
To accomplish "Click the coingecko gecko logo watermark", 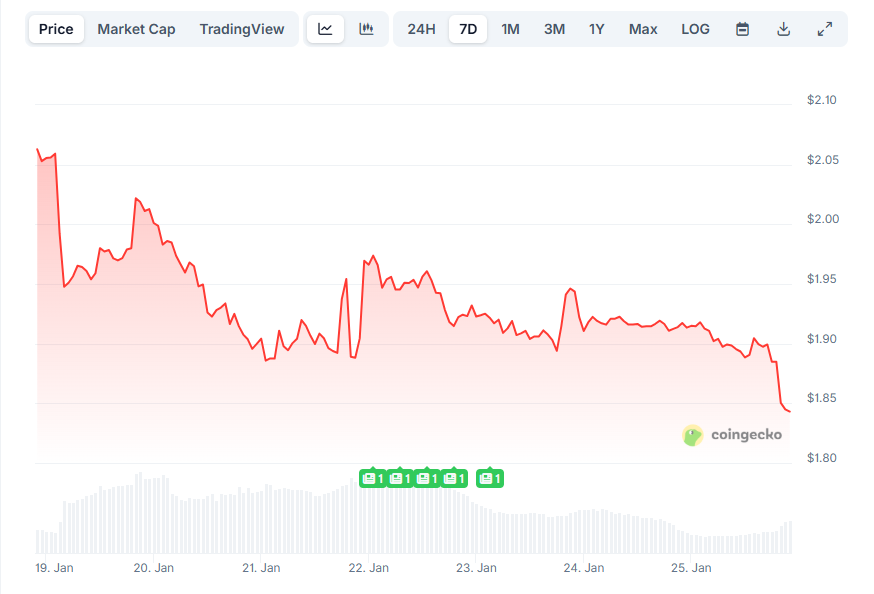I will coord(691,435).
